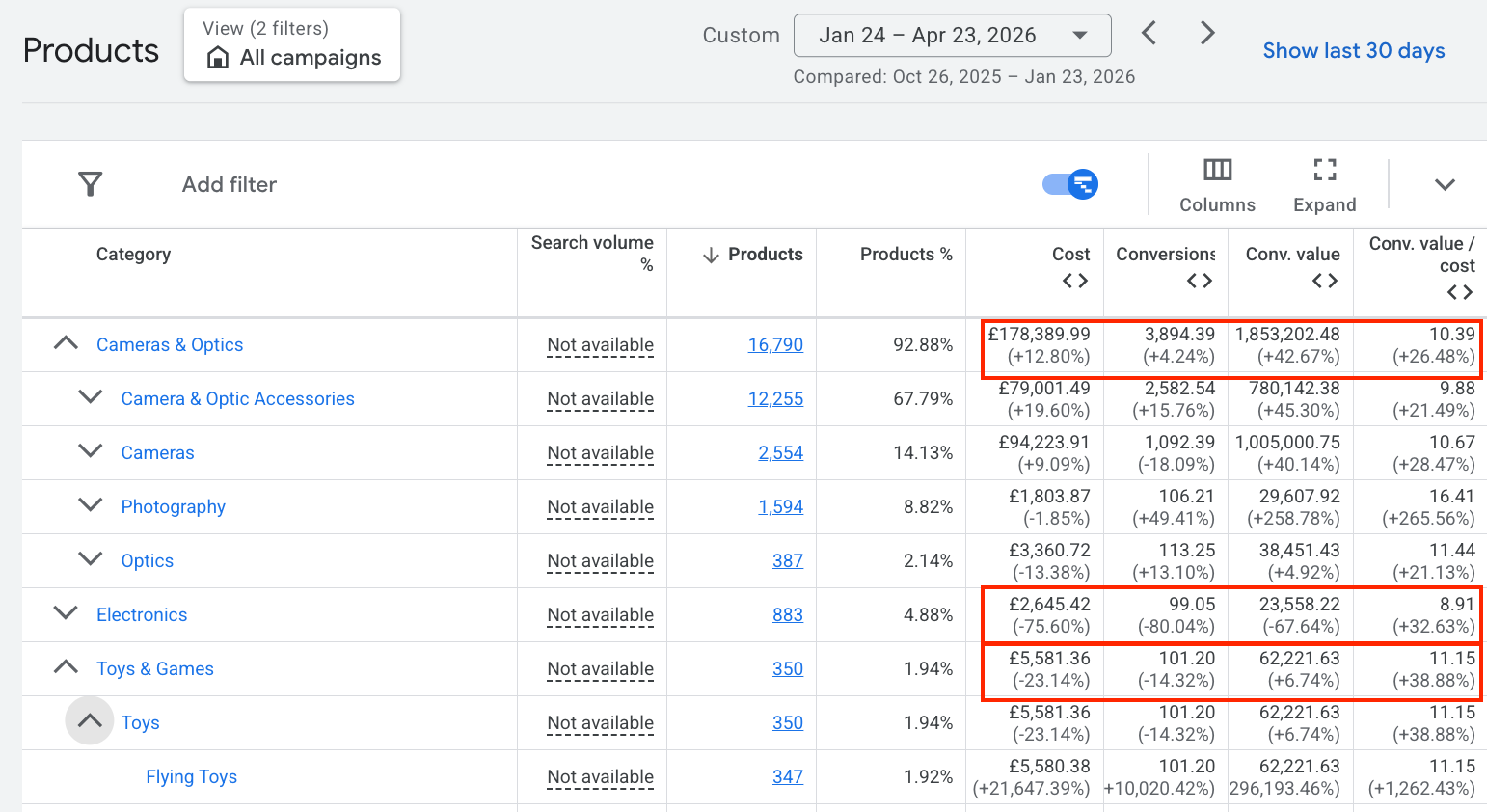The width and height of the screenshot is (1487, 812).
Task: Click the Add filter field
Action: [230, 184]
